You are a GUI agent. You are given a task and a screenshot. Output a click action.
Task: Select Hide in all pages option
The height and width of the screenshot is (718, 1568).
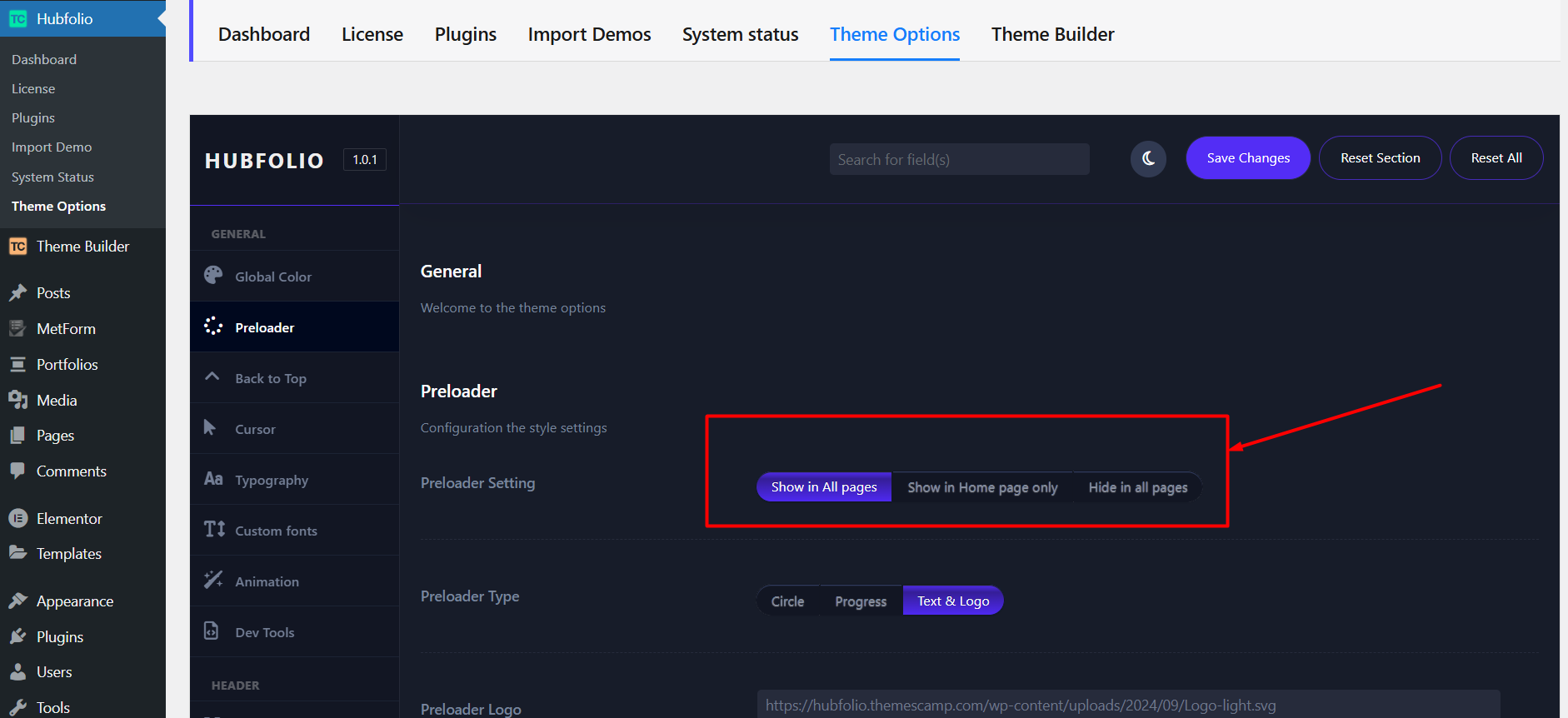pos(1137,487)
